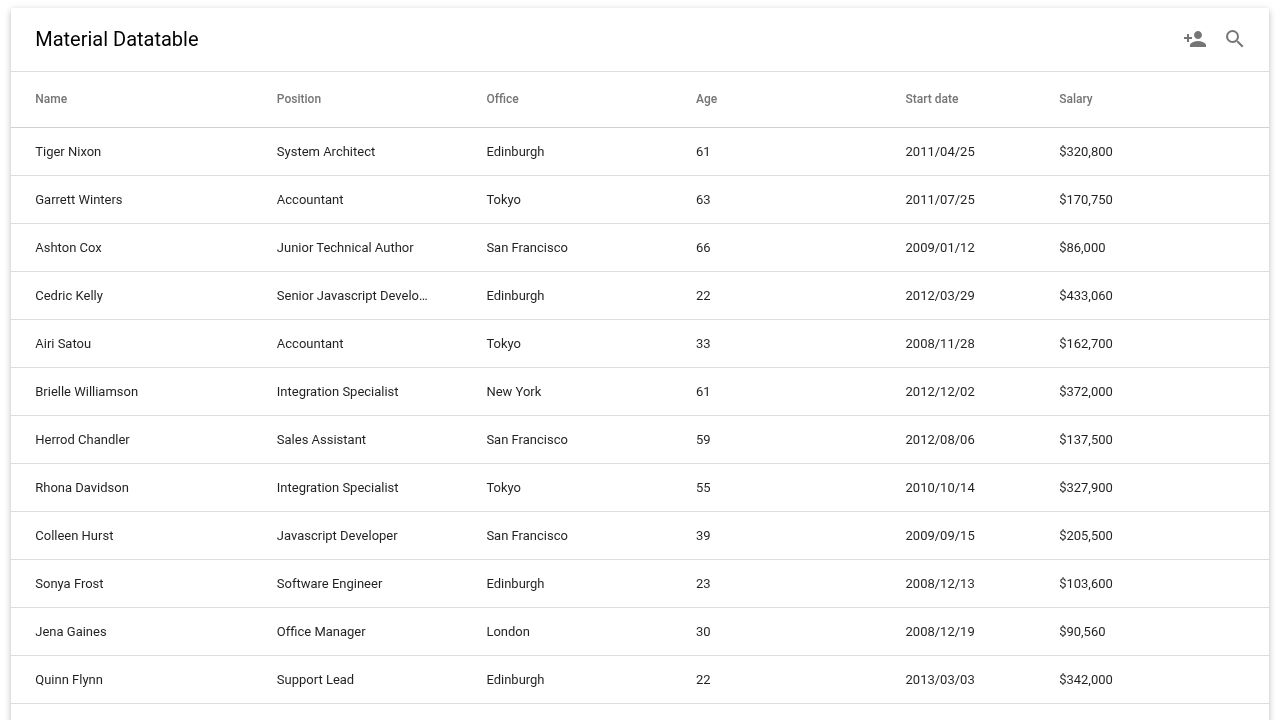Click Quinn Flynn's Support Lead position

(x=315, y=680)
